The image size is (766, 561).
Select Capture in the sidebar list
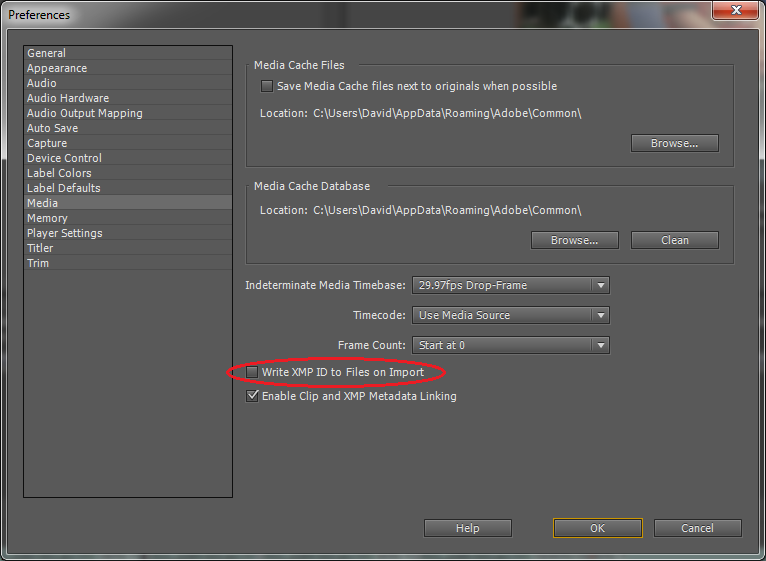click(128, 143)
